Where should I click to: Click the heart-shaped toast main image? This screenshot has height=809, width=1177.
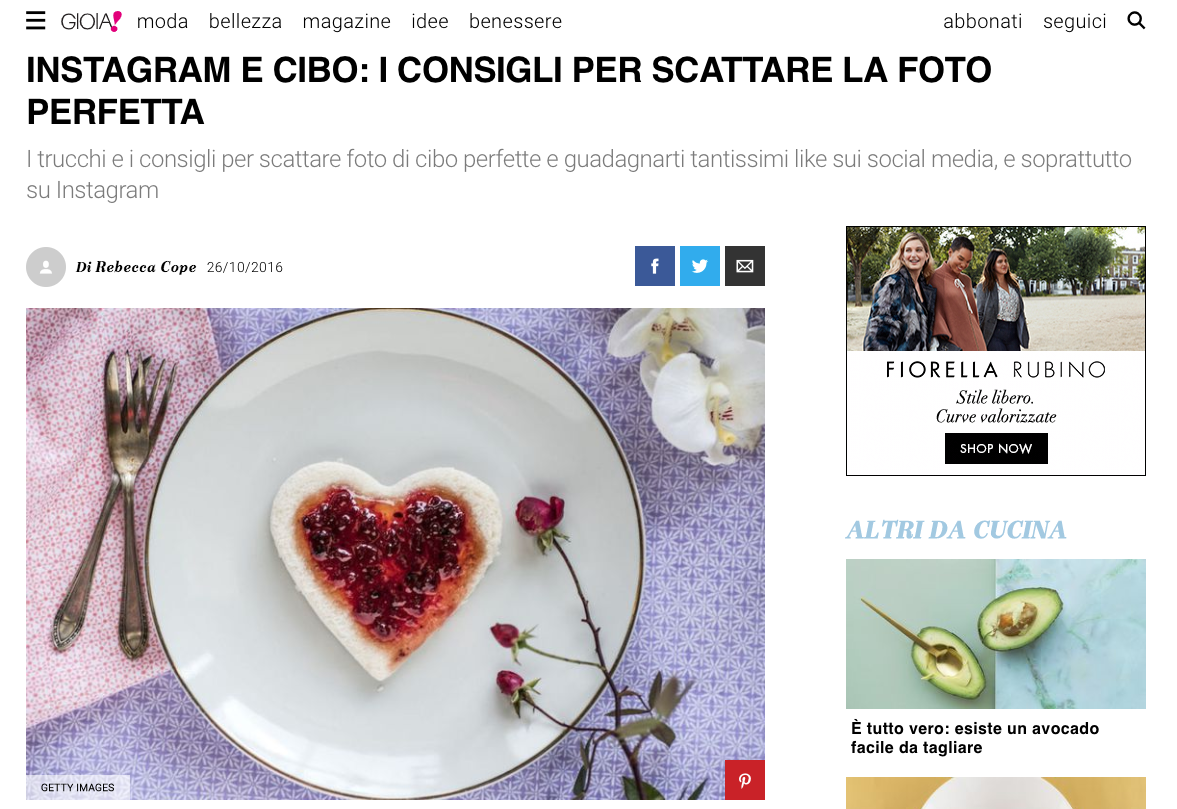point(396,554)
